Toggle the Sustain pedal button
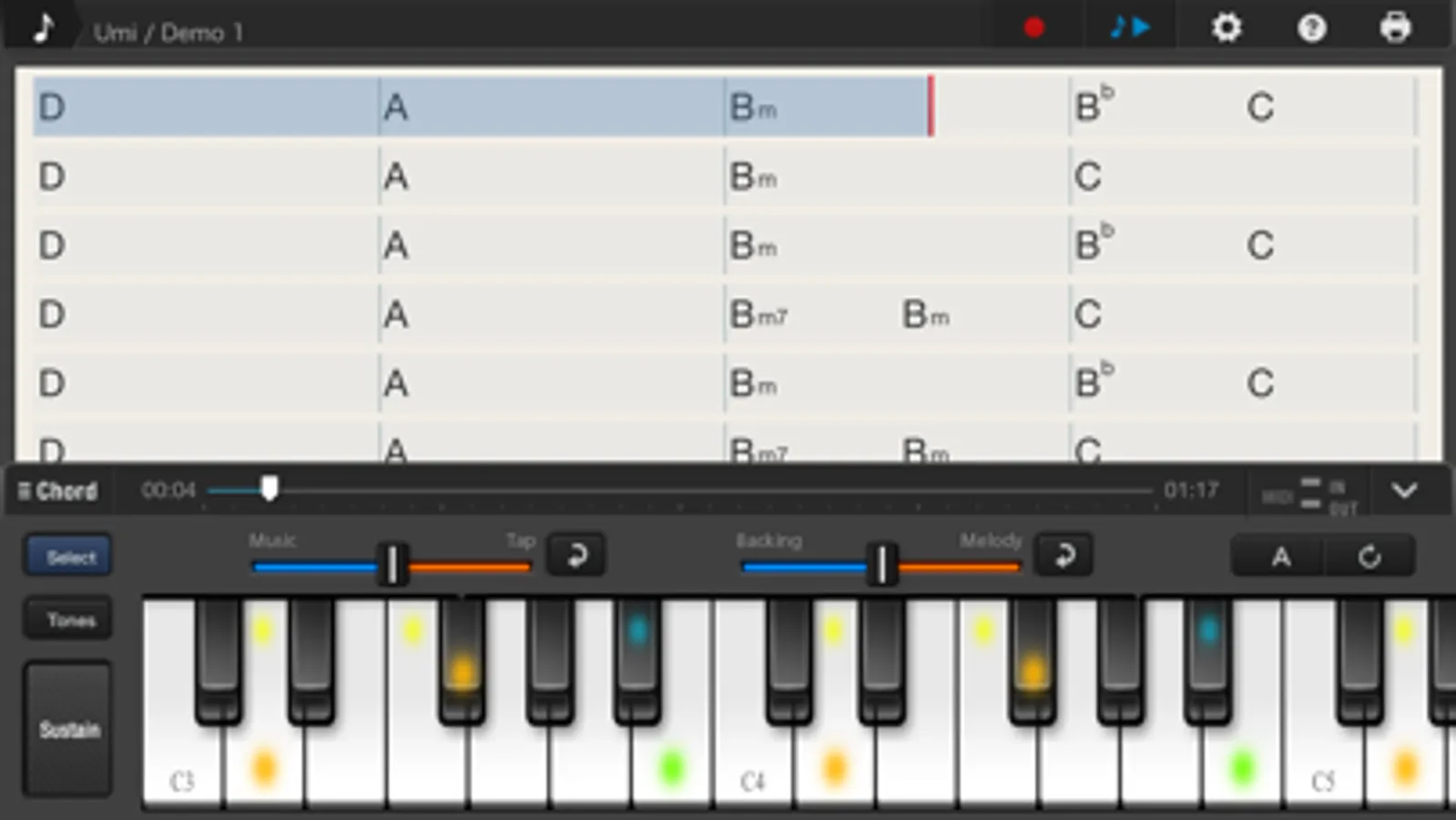Image resolution: width=1456 pixels, height=820 pixels. point(69,729)
